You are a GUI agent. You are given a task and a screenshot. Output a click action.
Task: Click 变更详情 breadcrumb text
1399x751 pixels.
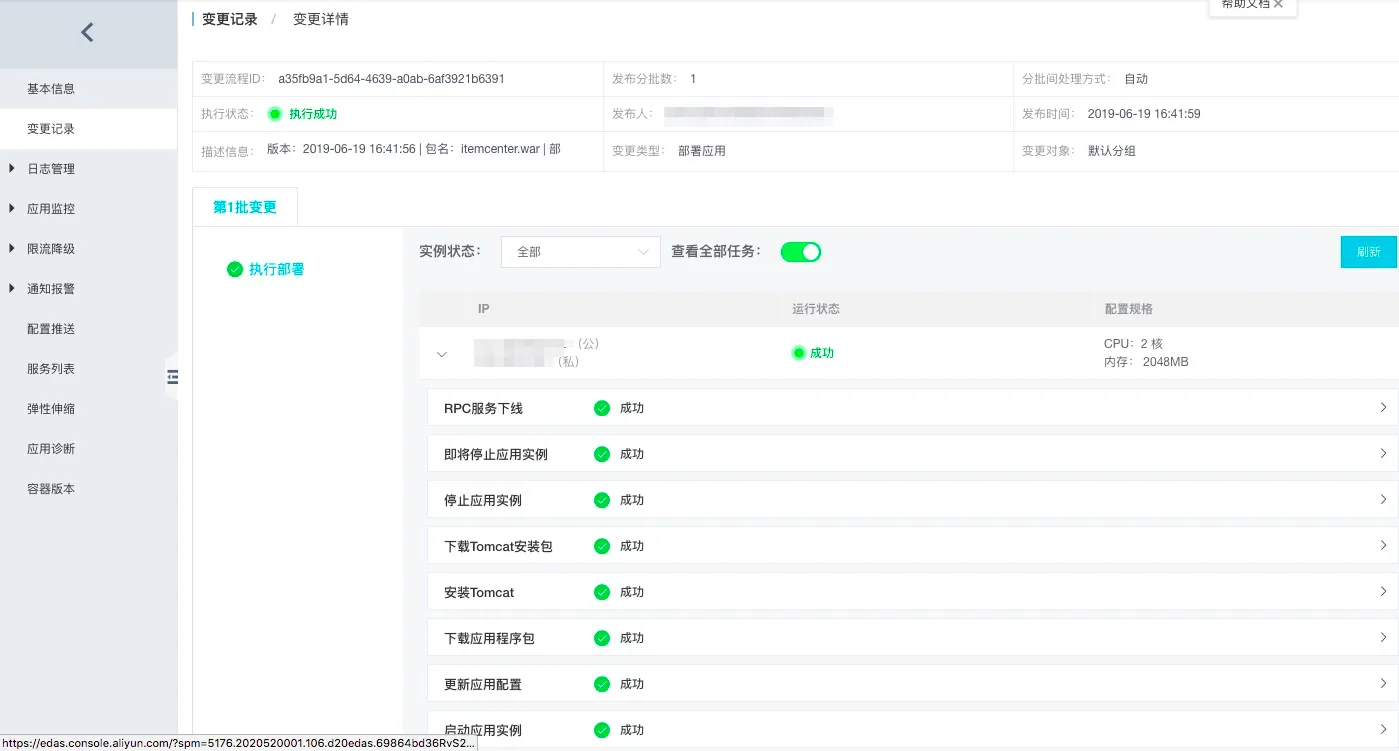click(321, 19)
